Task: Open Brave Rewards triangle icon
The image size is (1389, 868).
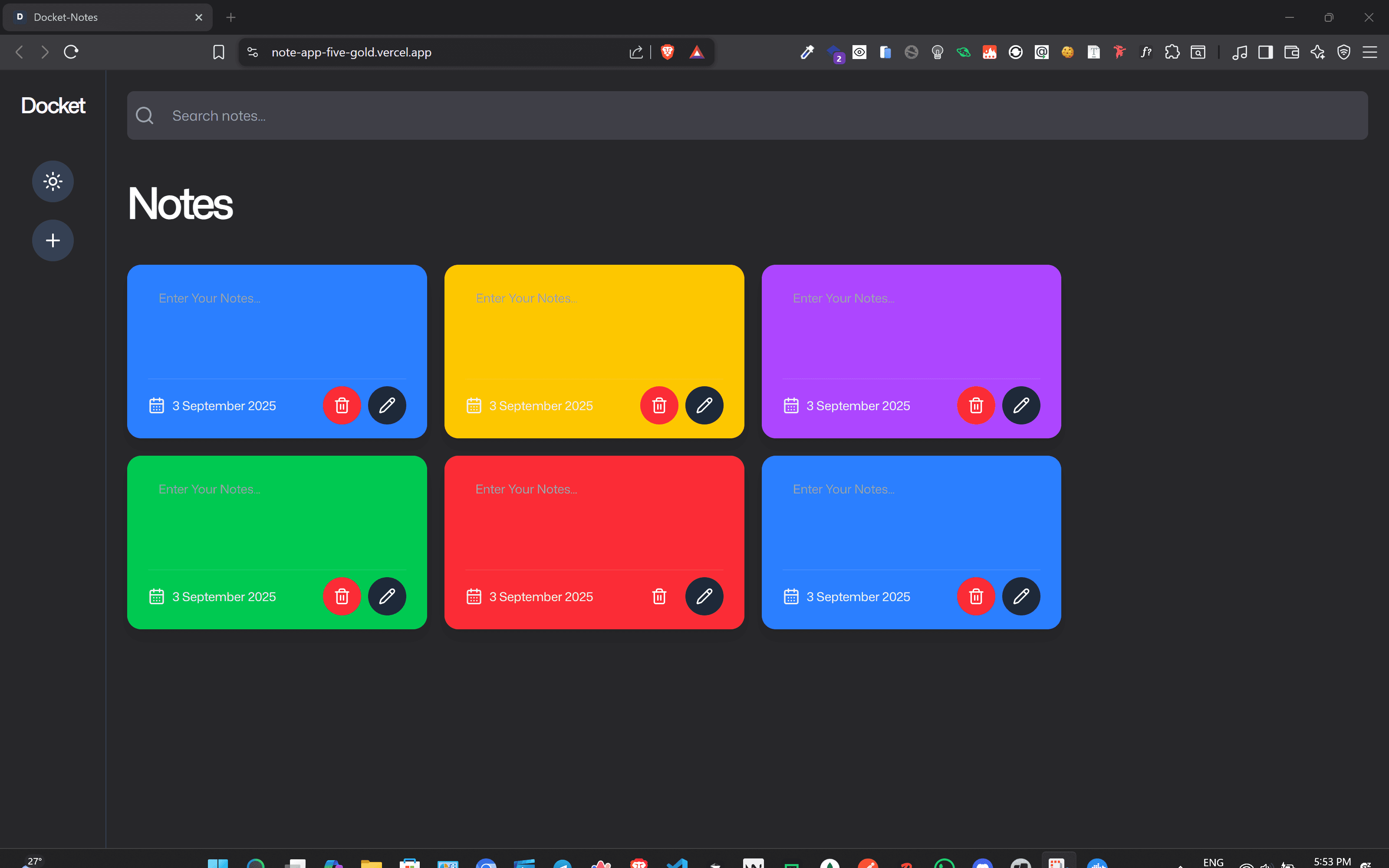Action: tap(697, 52)
